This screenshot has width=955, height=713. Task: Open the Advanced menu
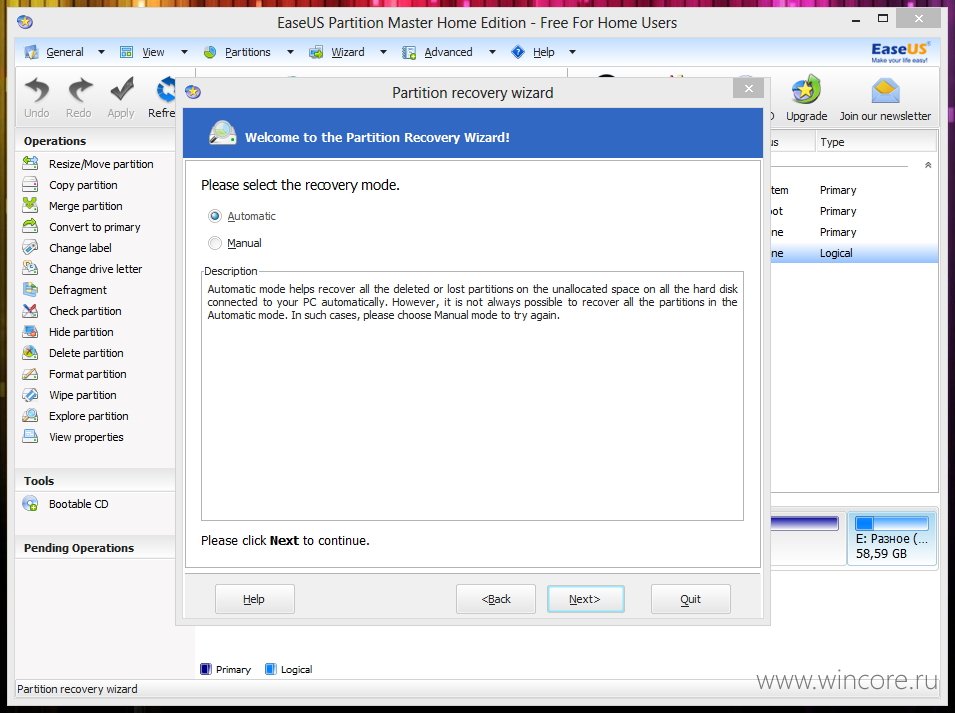click(448, 52)
